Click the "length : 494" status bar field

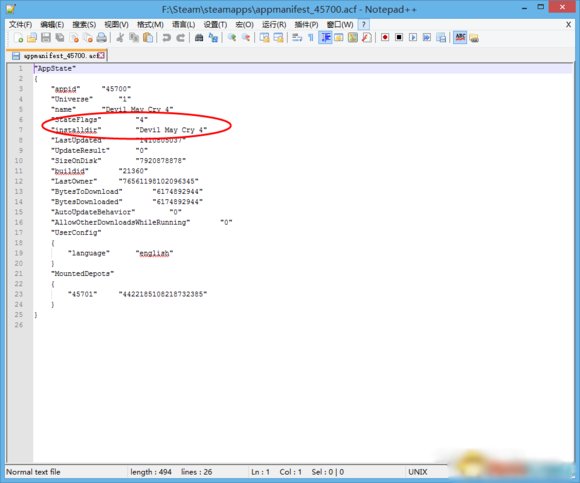point(151,472)
